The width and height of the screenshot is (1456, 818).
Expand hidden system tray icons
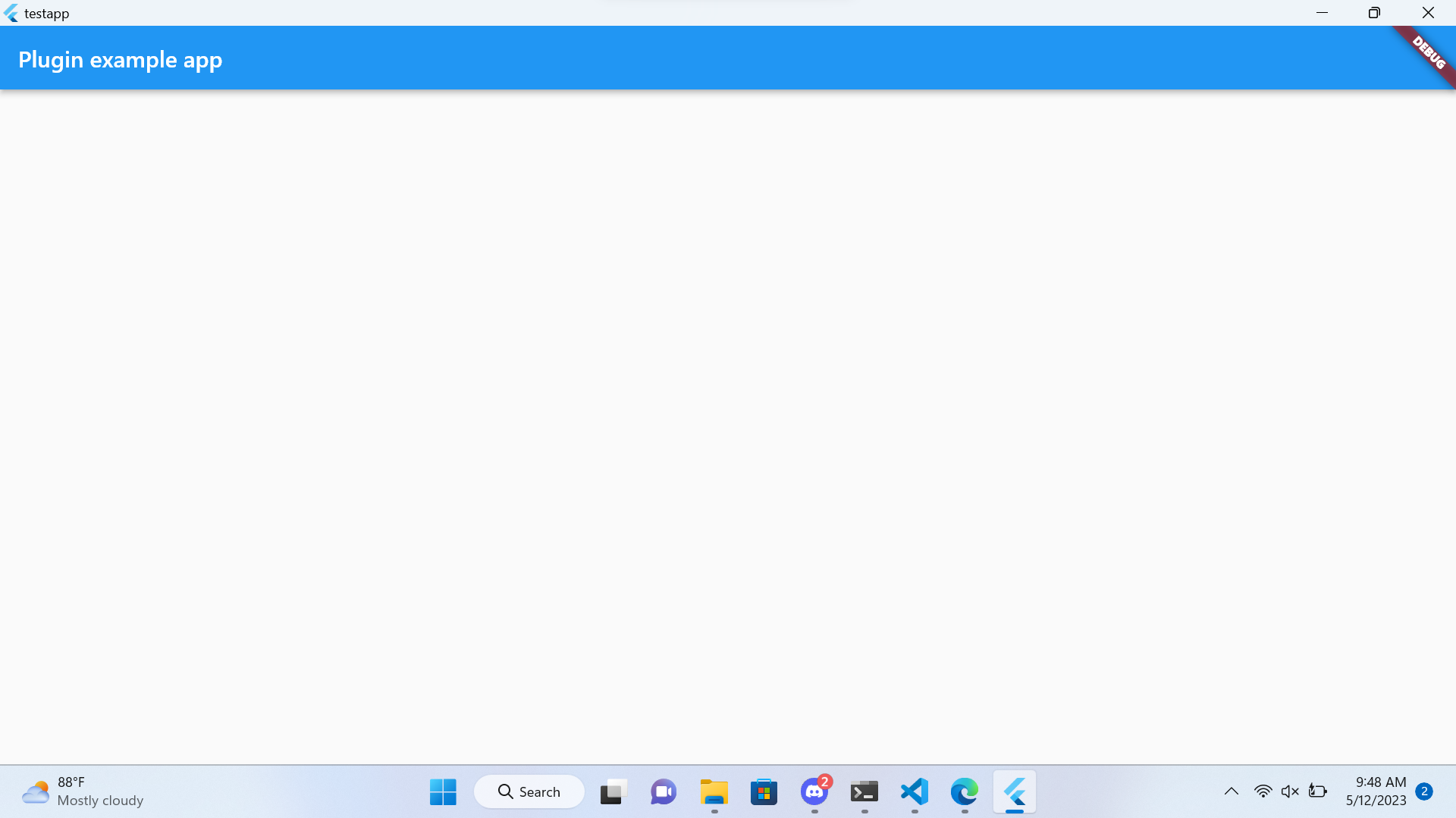1231,791
